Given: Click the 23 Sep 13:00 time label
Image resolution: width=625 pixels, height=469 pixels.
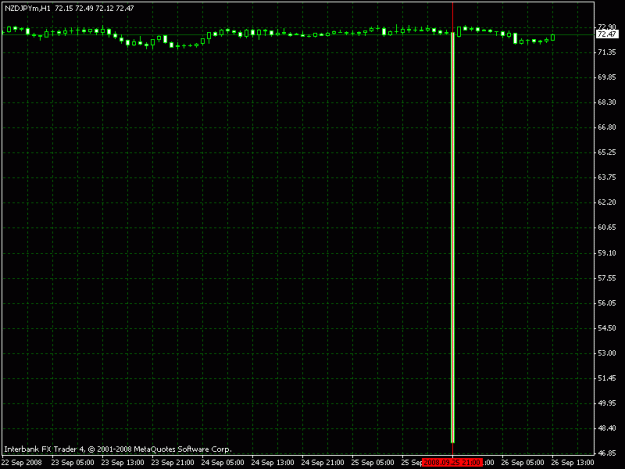Looking at the screenshot, I should (122, 463).
